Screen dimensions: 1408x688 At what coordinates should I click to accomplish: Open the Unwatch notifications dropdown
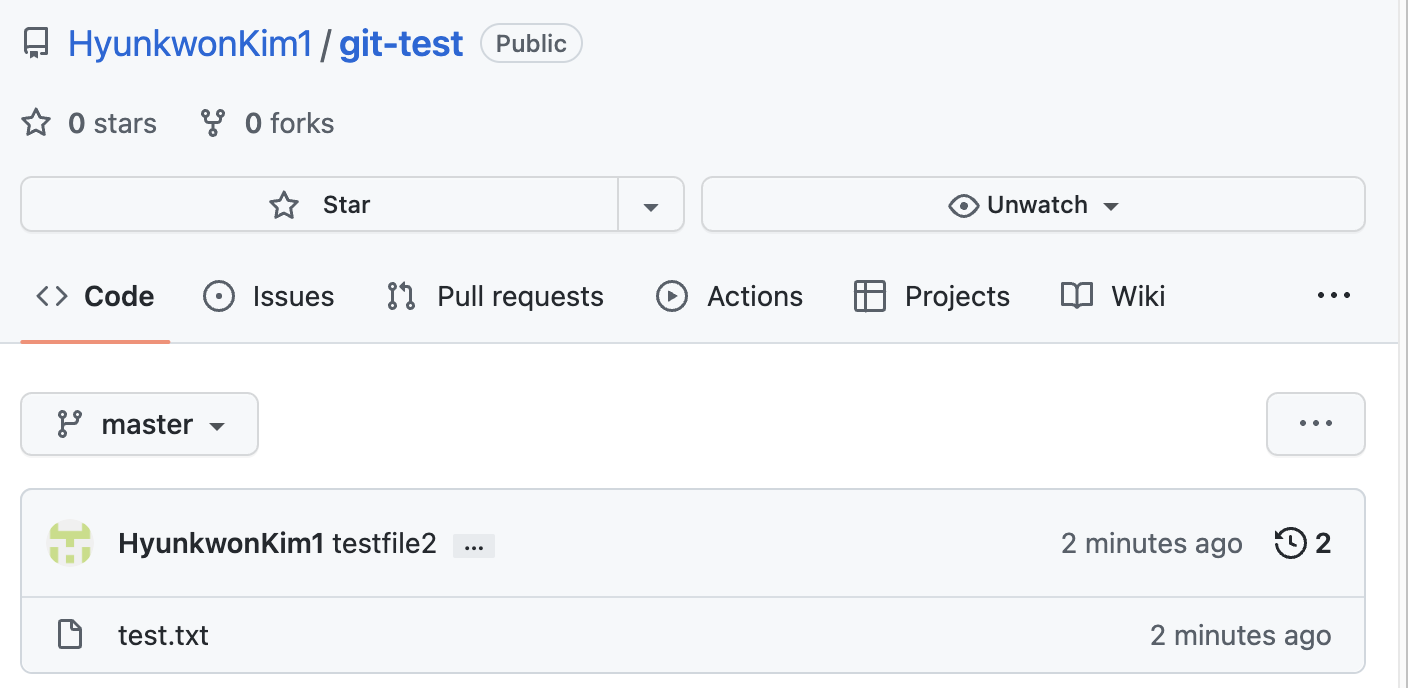[x=1033, y=205]
